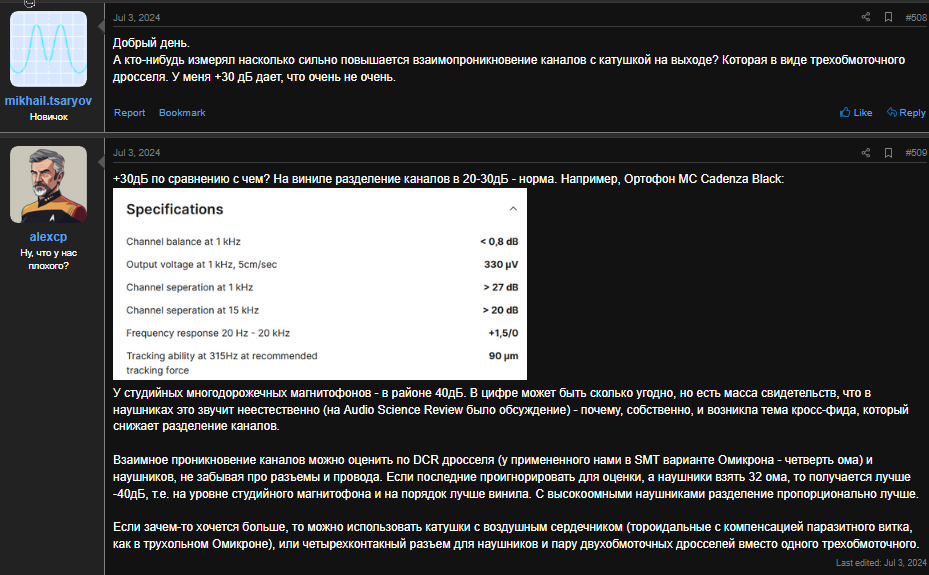Open alexcp's profile via username

click(49, 236)
